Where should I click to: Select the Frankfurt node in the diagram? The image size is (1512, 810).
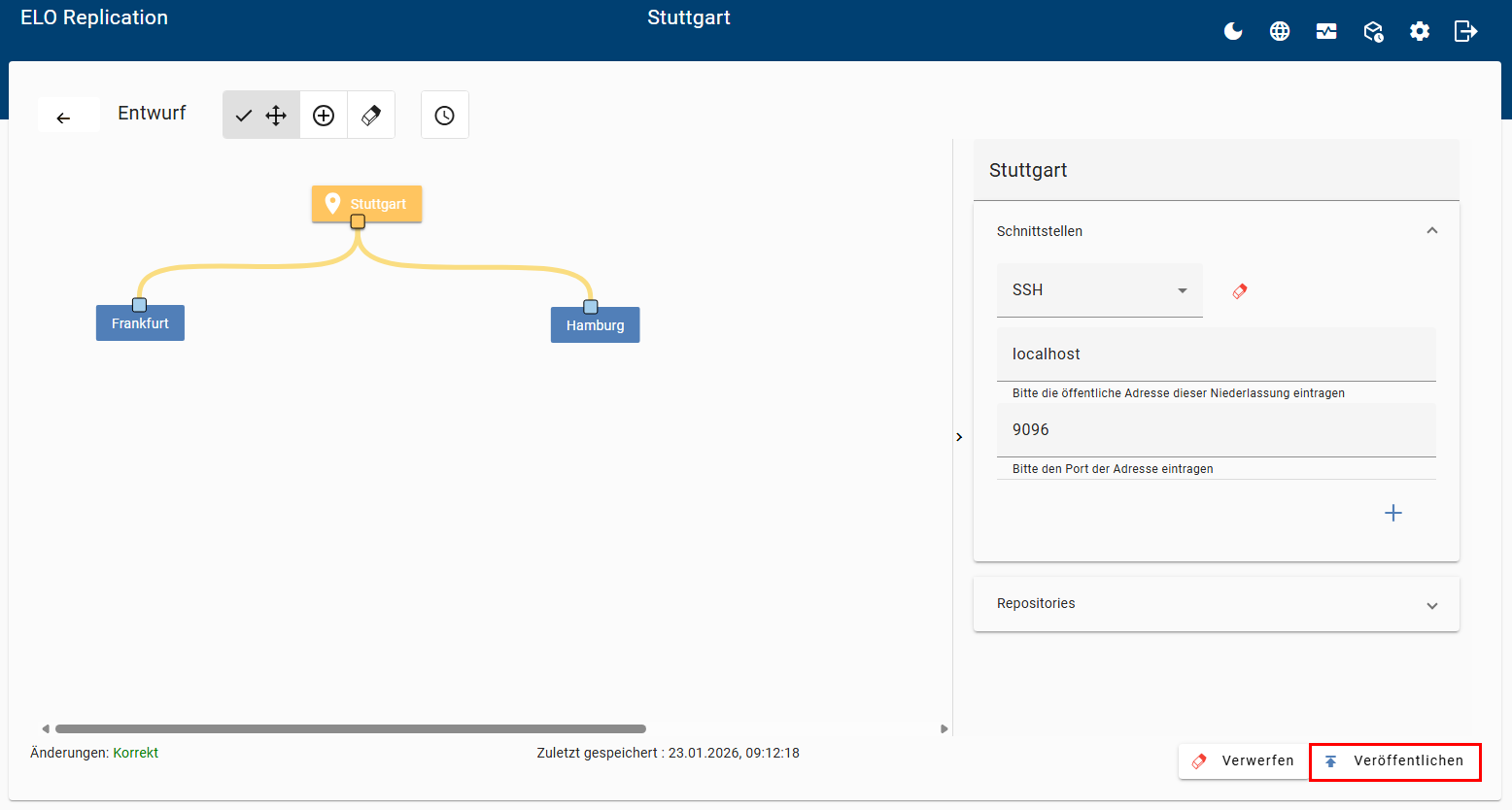click(140, 323)
